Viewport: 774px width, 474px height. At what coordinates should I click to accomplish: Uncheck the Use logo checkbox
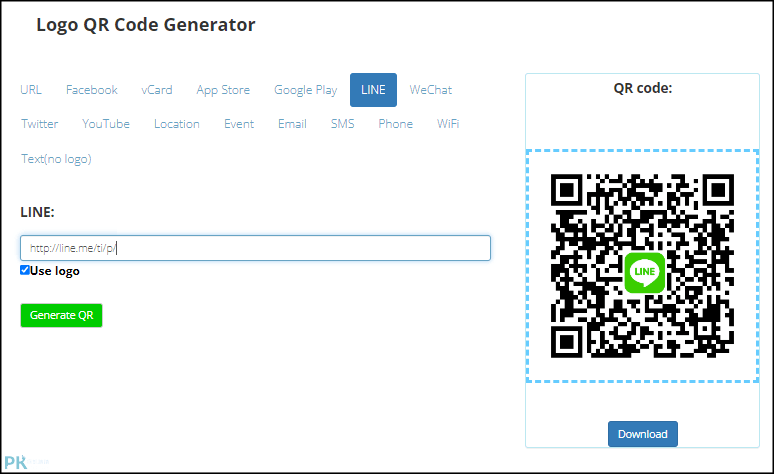click(25, 270)
